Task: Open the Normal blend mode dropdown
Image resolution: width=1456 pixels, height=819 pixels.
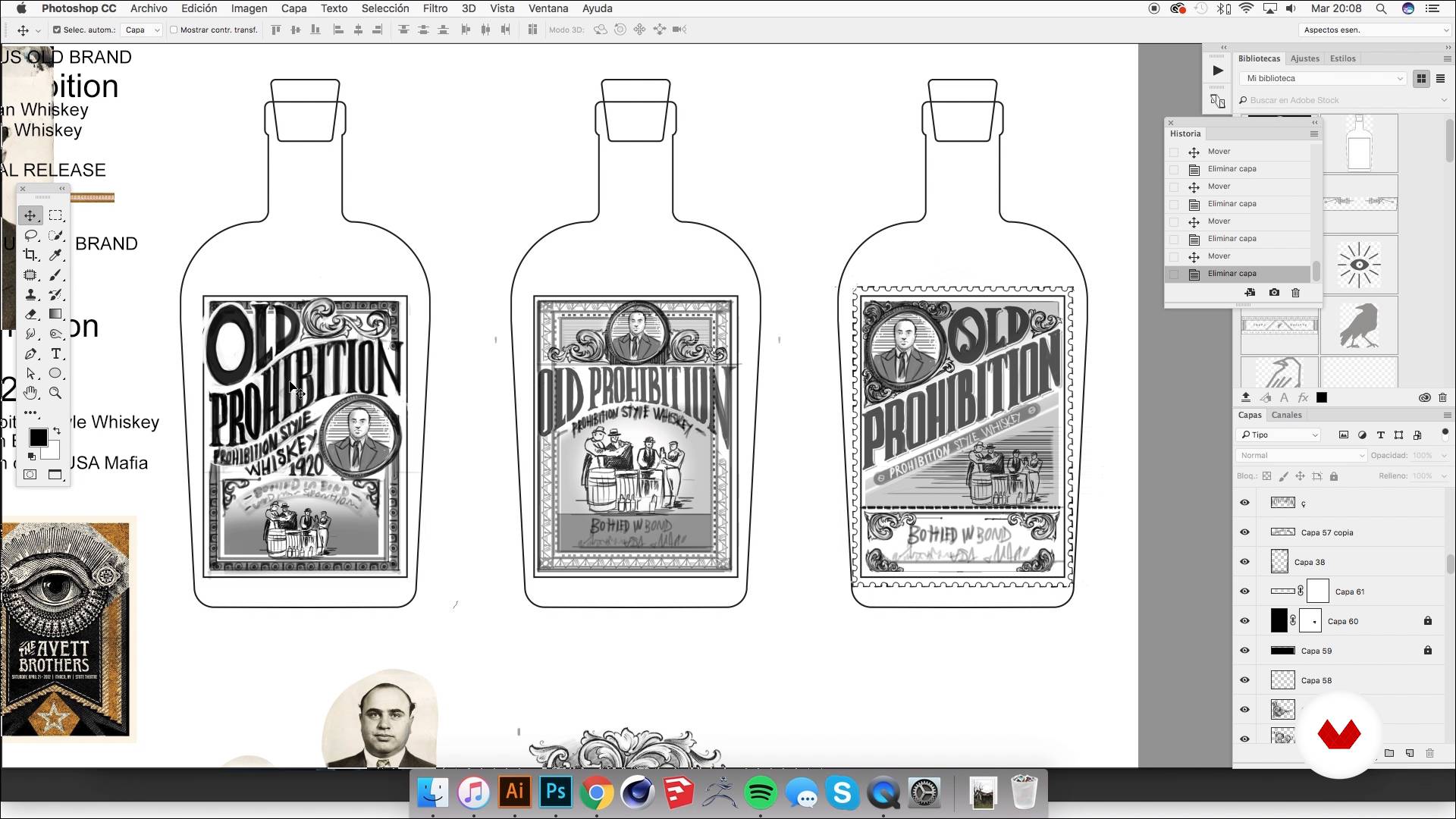Action: (x=1301, y=456)
